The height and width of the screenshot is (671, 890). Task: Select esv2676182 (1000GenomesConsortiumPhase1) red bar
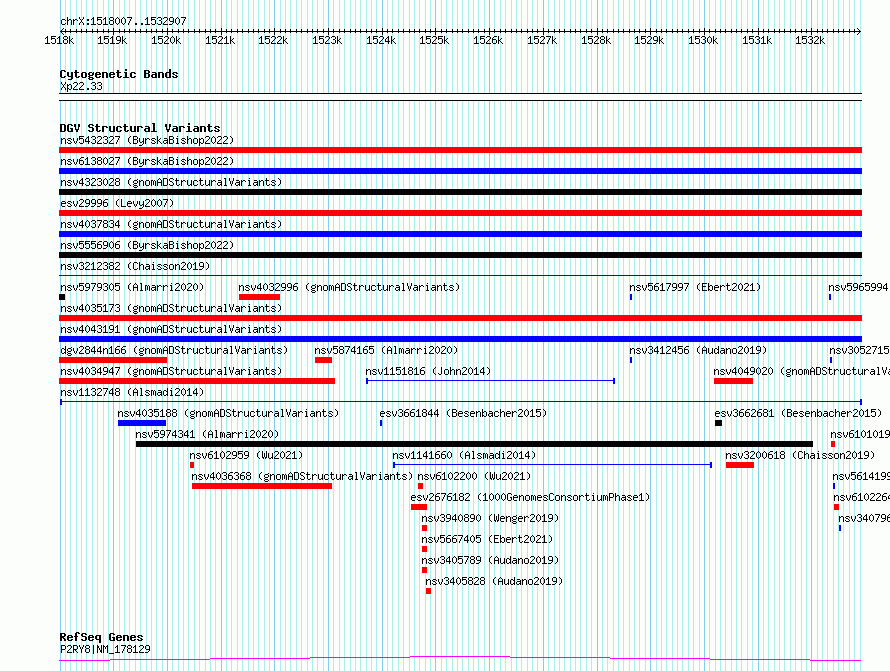pyautogui.click(x=419, y=507)
